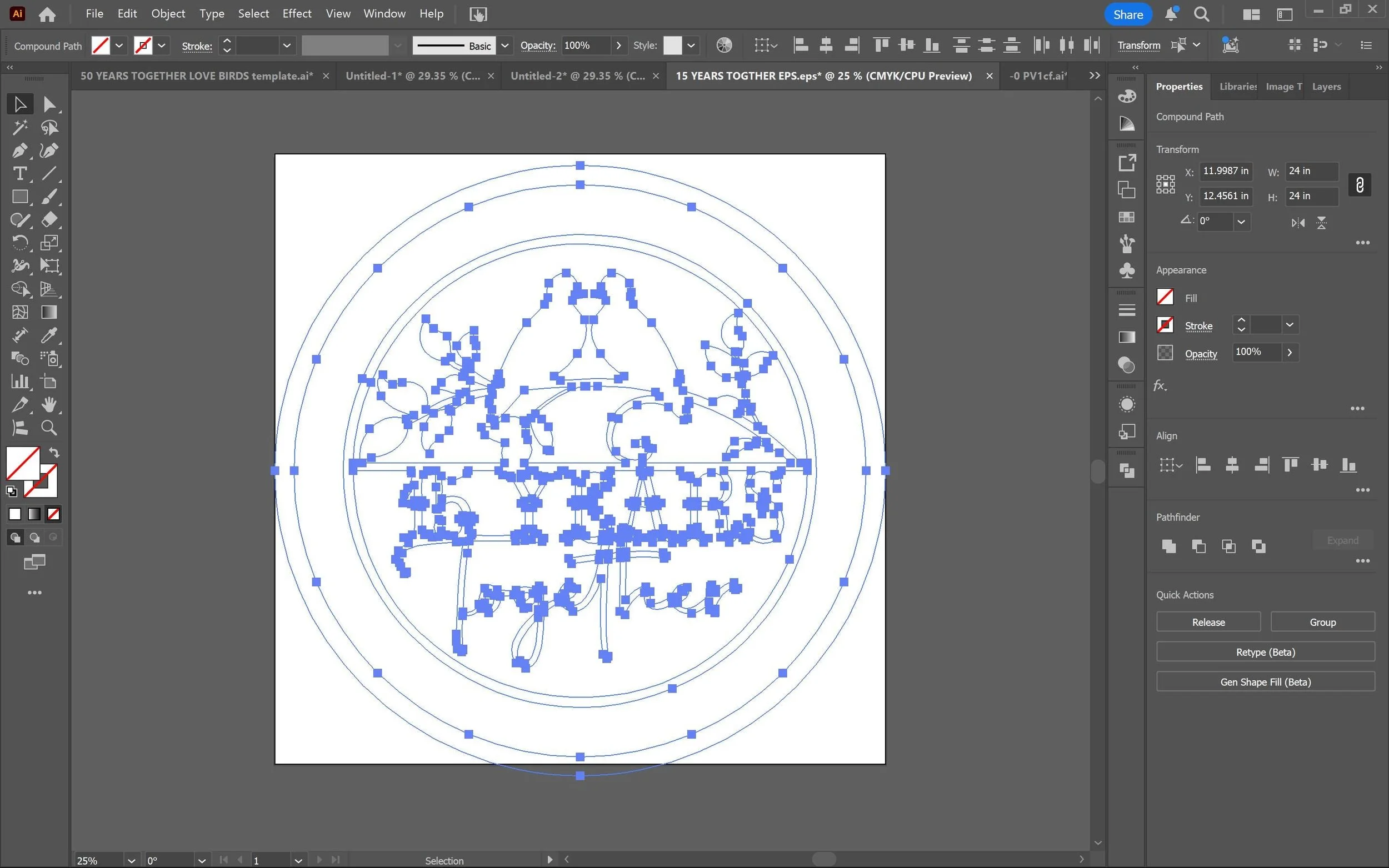
Task: Select the Direct Selection tool
Action: tap(49, 104)
